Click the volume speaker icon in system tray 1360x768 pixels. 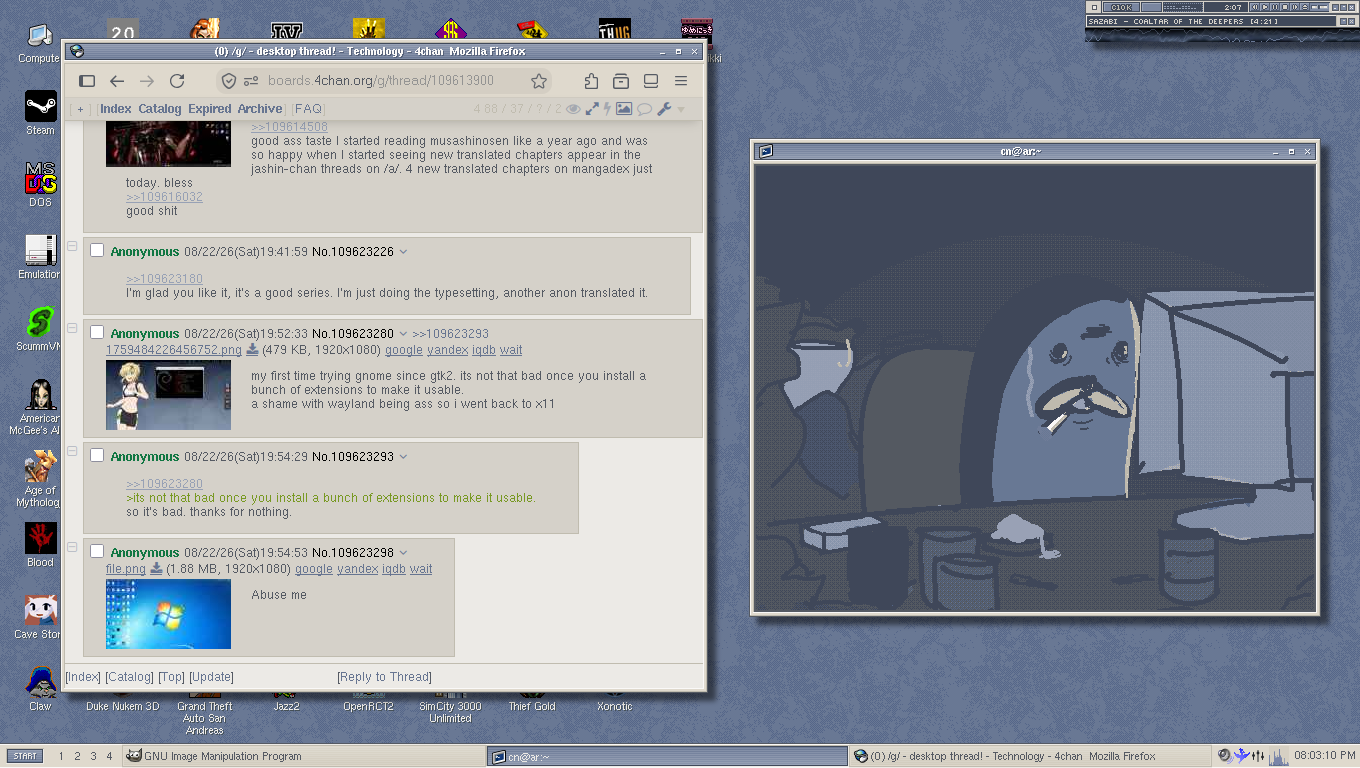[x=1224, y=756]
